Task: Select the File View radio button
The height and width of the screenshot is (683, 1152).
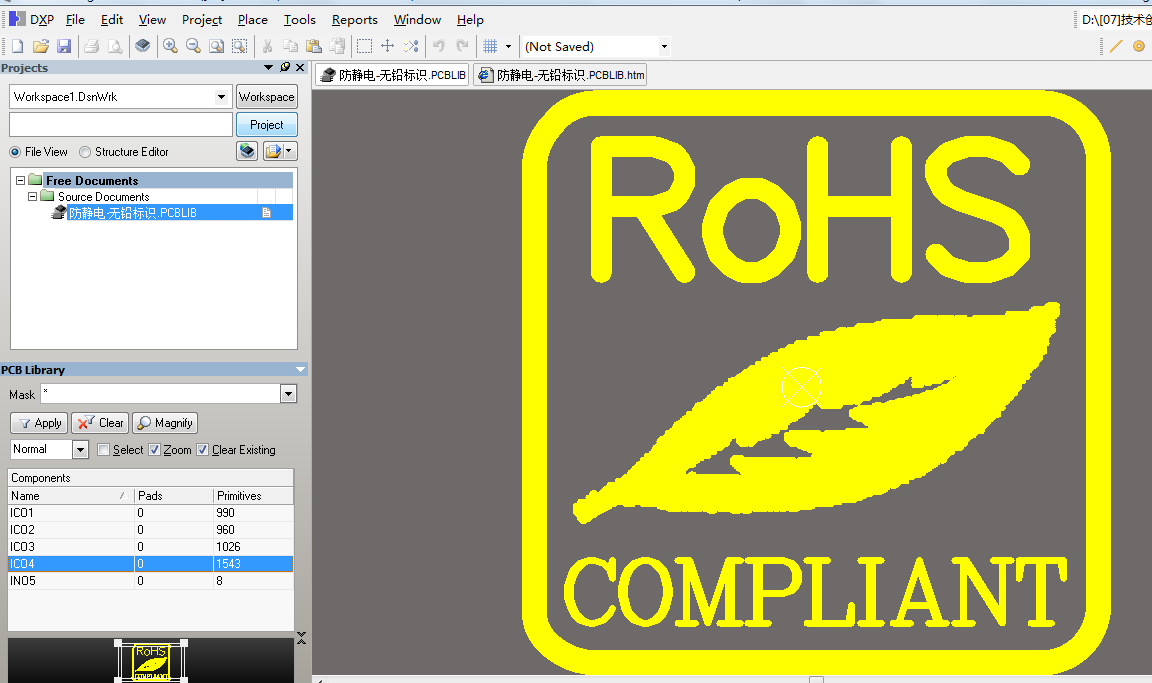Action: pyautogui.click(x=15, y=152)
